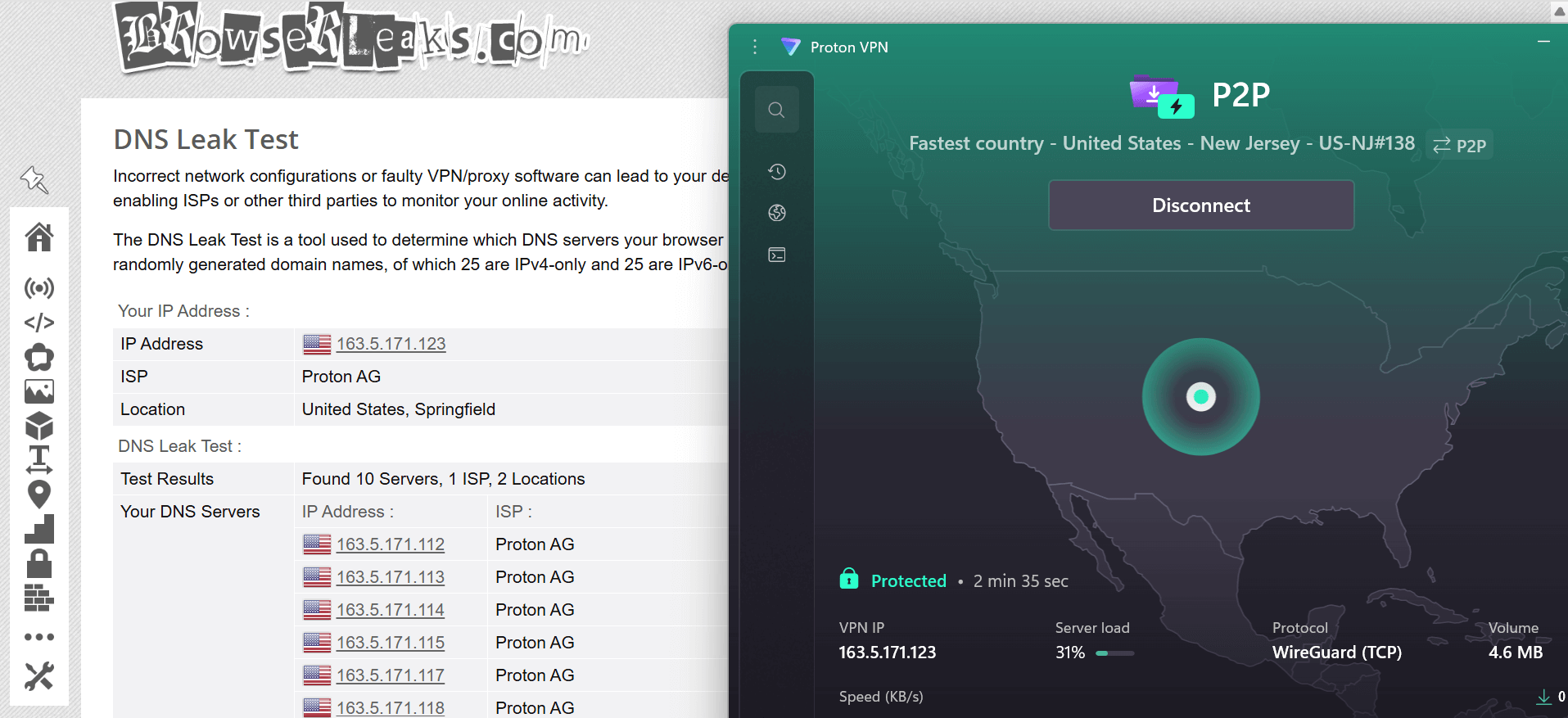Viewport: 1568px width, 718px height.
Task: Click the Disconnect button
Action: coord(1201,205)
